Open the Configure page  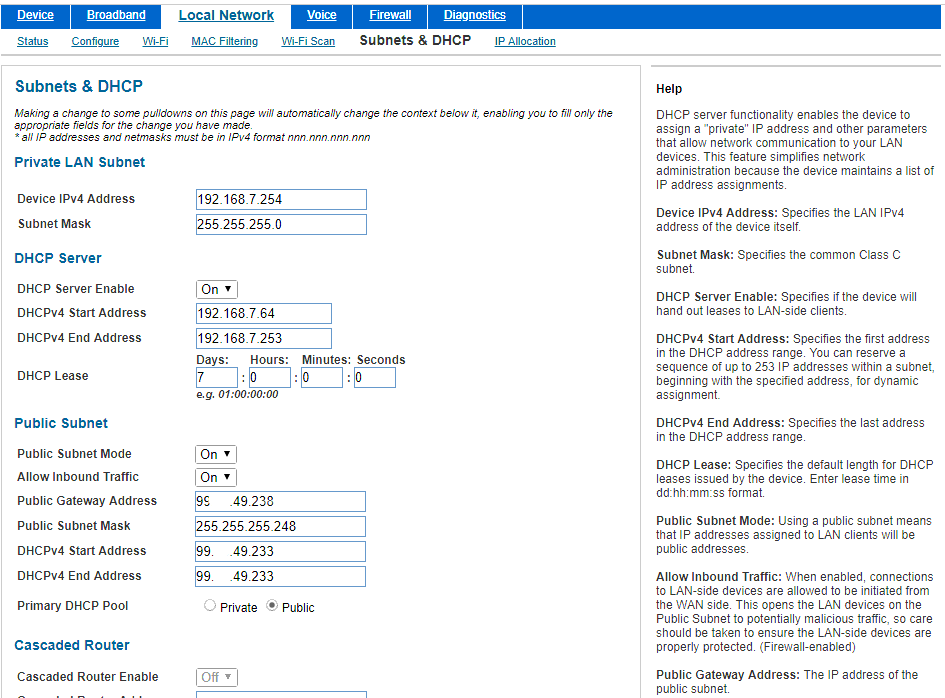95,41
